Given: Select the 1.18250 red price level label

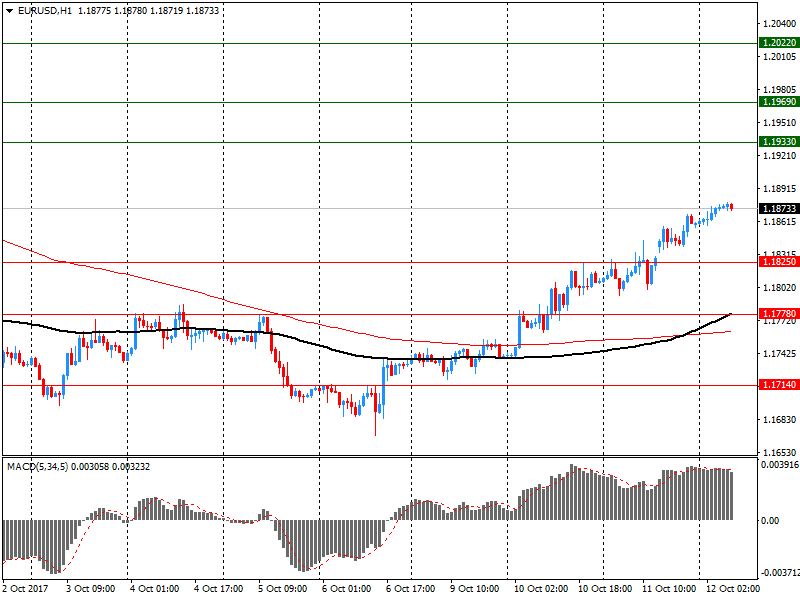Looking at the screenshot, I should pos(779,262).
